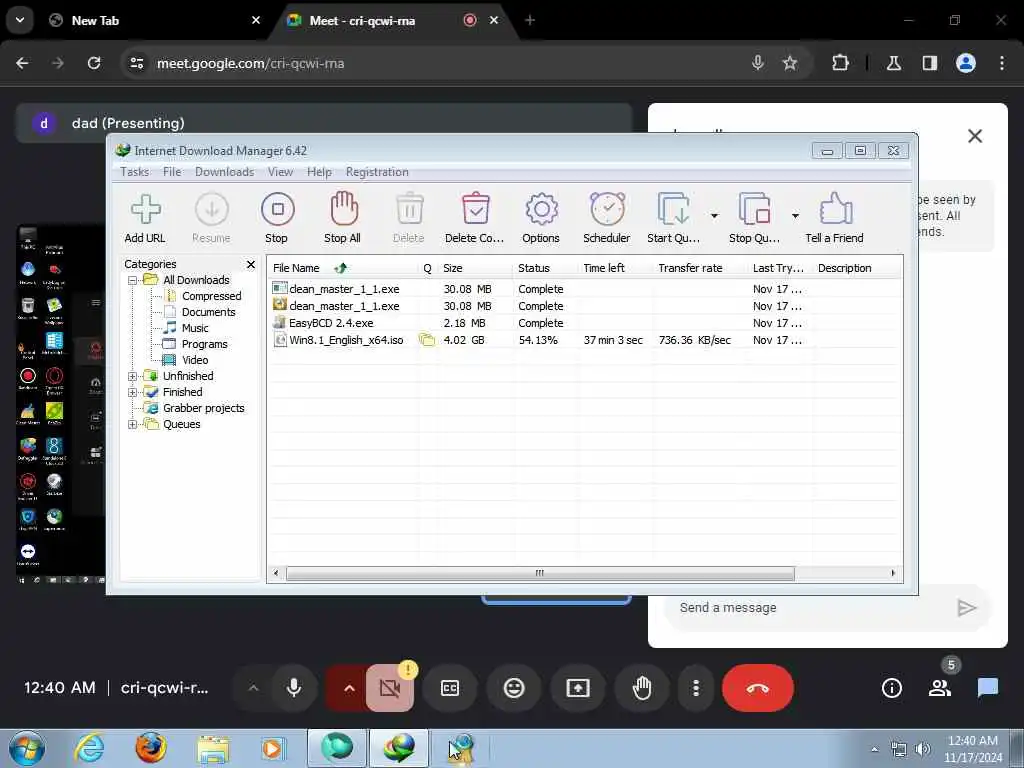
Task: Click the Delete trash icon
Action: coord(409,210)
